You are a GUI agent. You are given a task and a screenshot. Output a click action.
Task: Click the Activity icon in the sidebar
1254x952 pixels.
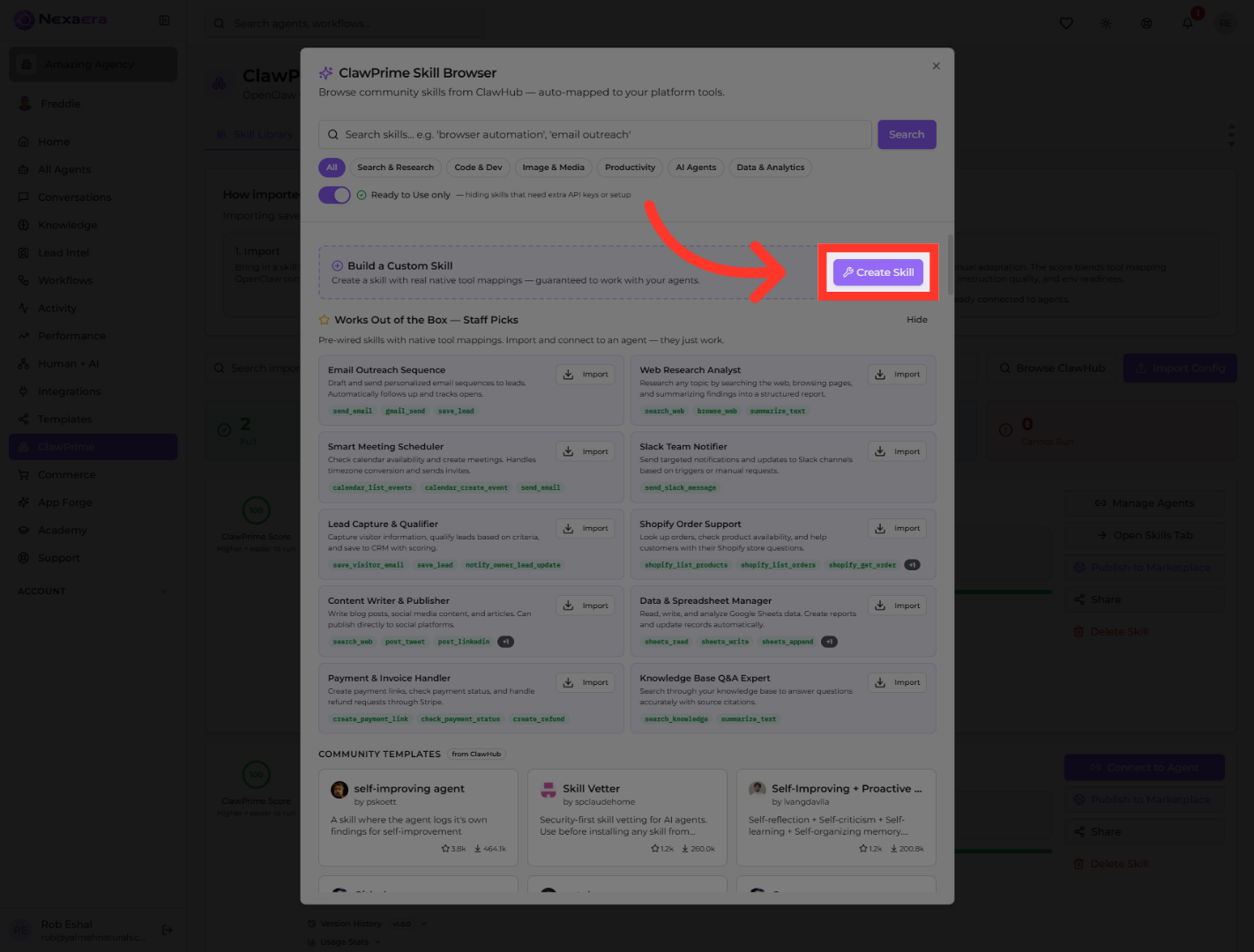(x=24, y=309)
